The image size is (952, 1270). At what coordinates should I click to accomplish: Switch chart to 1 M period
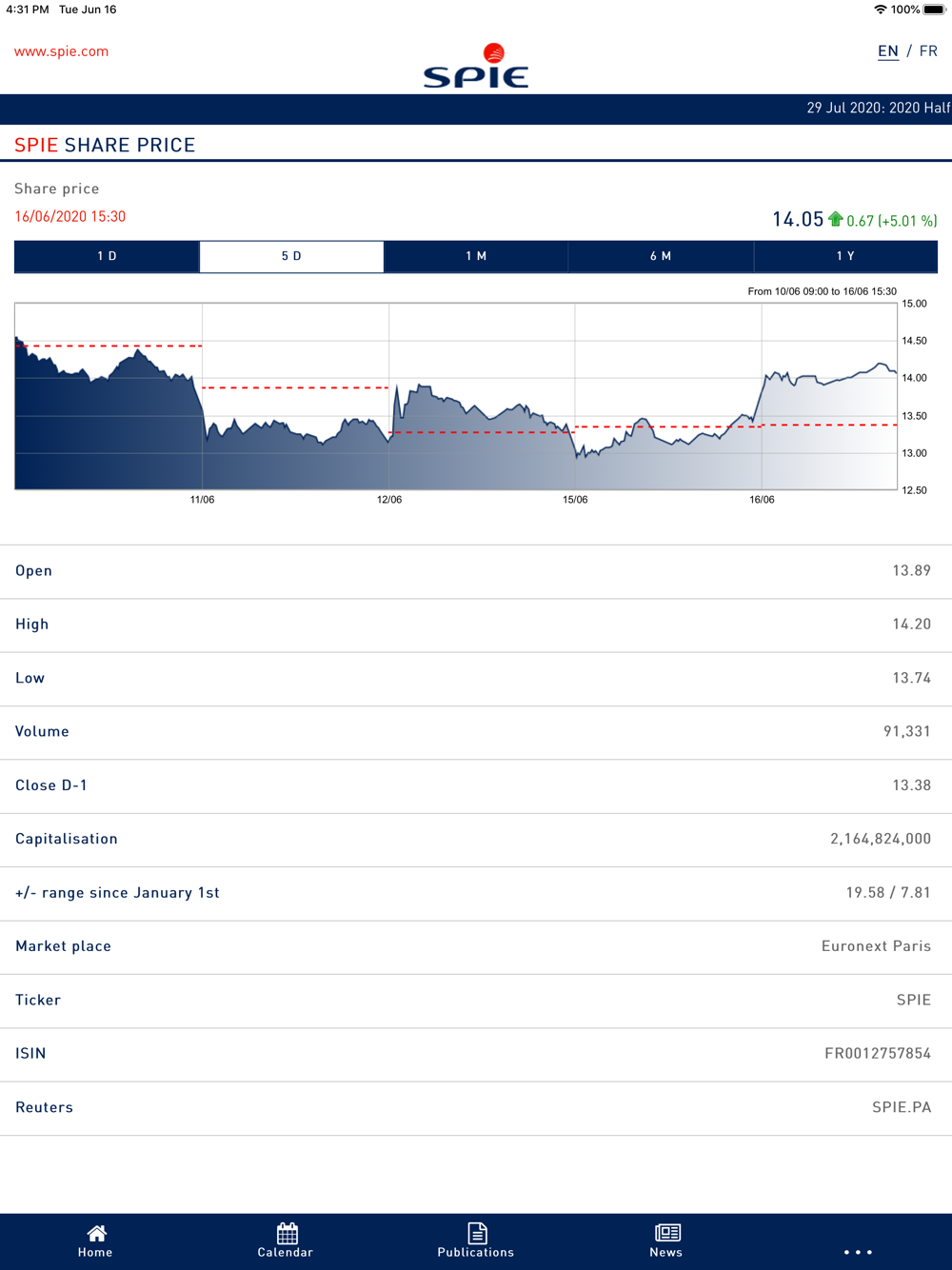(476, 256)
